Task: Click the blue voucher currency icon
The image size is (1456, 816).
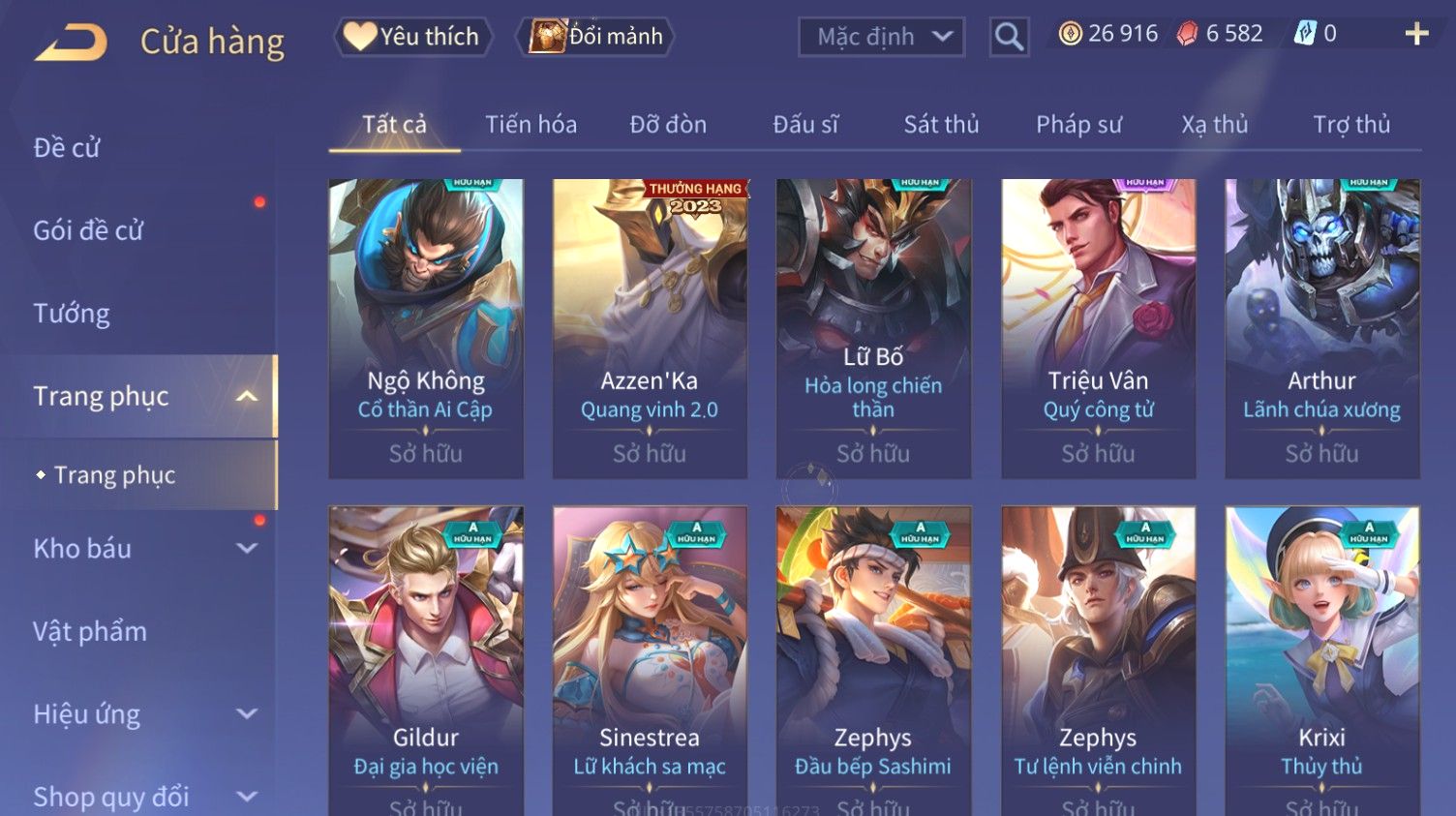Action: coord(1305,34)
